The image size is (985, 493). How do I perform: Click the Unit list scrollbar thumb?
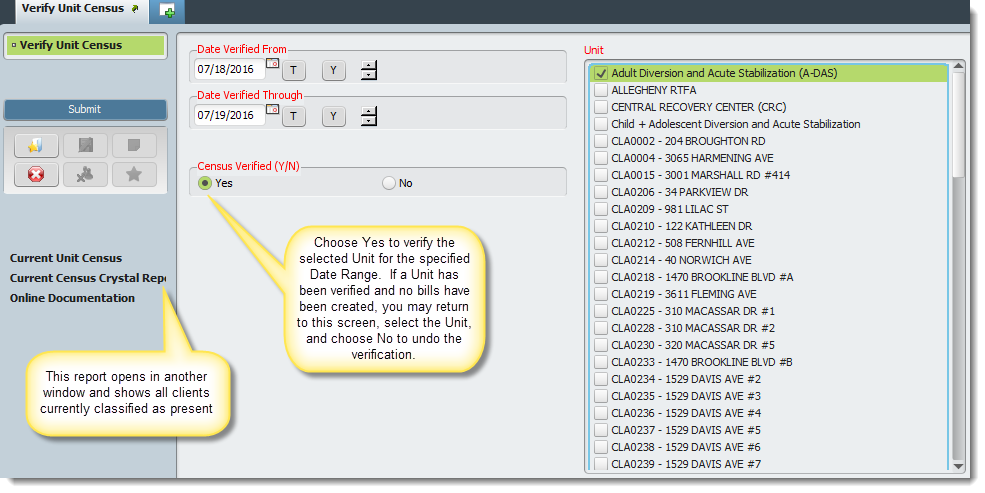[958, 124]
